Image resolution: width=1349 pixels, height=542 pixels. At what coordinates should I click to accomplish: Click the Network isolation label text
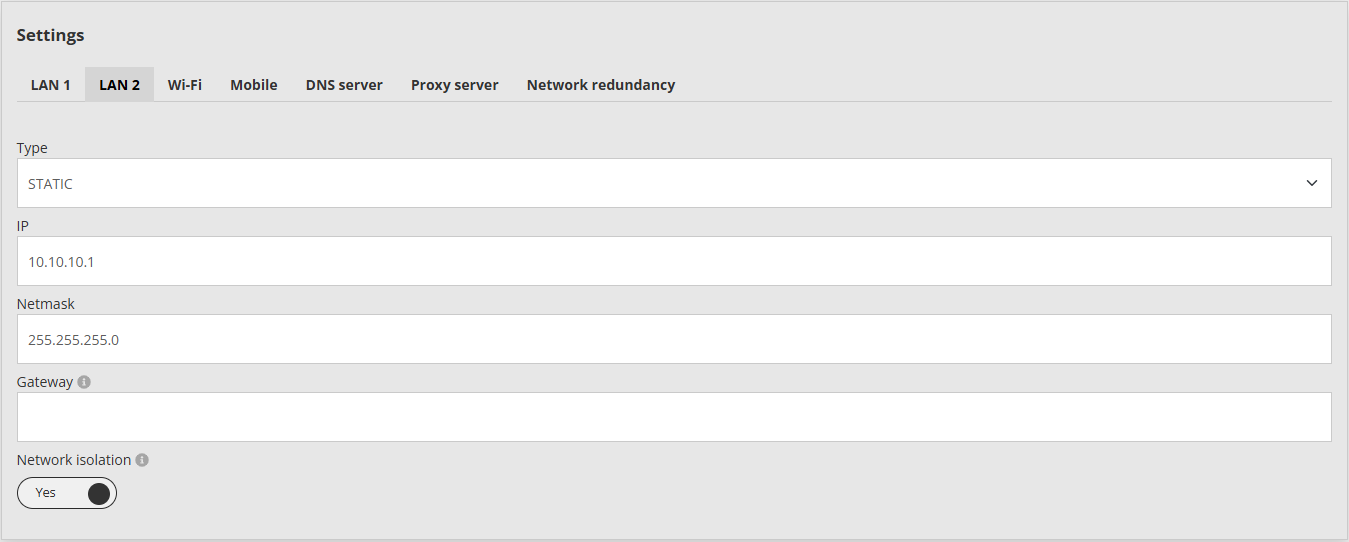pyautogui.click(x=74, y=460)
